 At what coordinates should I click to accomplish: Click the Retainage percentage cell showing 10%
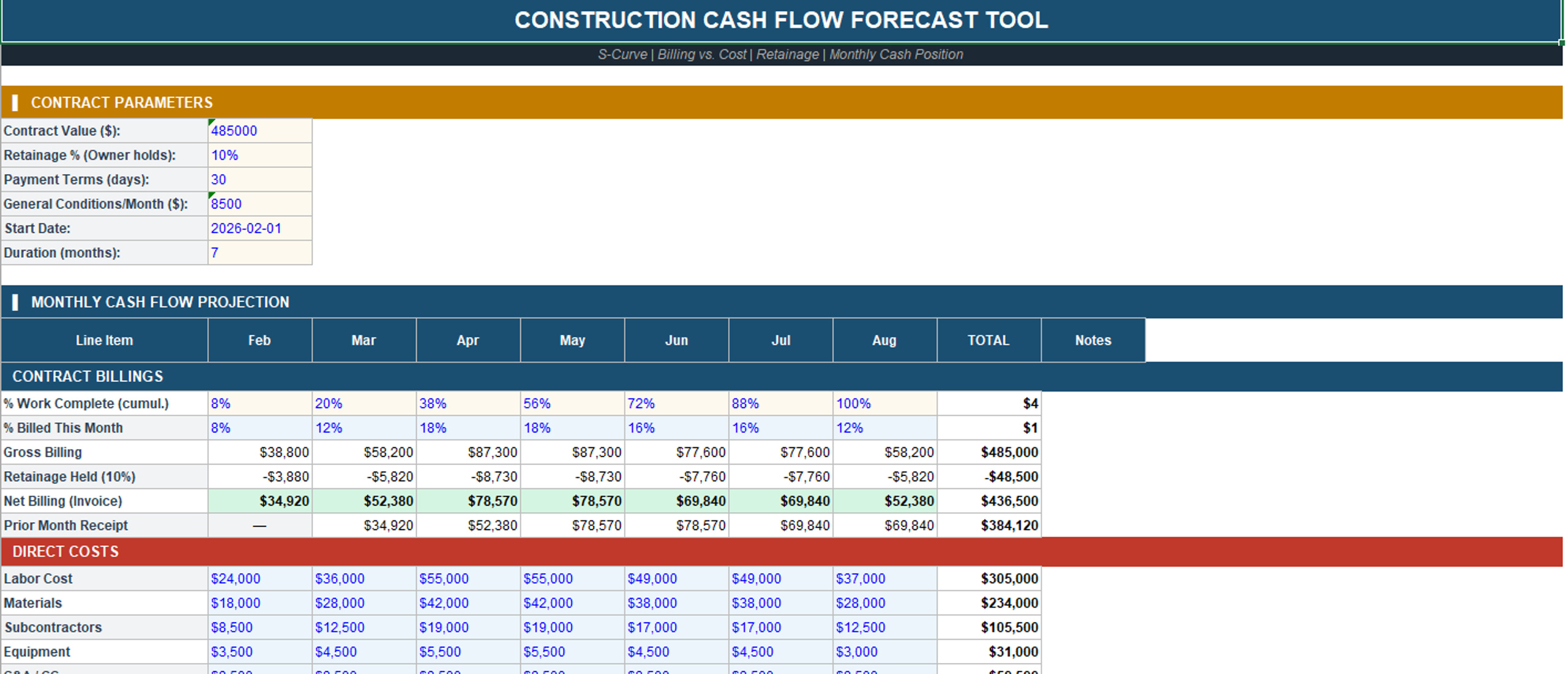[260, 155]
